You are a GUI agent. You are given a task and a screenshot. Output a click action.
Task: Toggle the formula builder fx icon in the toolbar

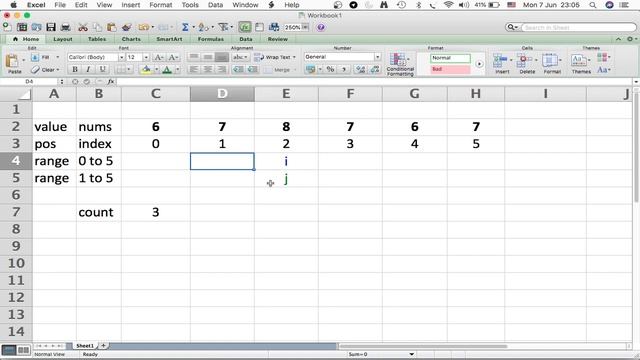(244, 27)
